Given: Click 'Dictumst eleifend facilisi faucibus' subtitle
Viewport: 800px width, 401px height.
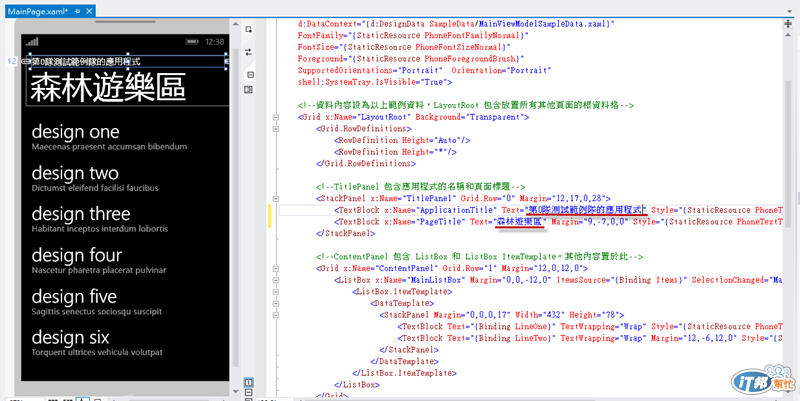Looking at the screenshot, I should pos(95,188).
